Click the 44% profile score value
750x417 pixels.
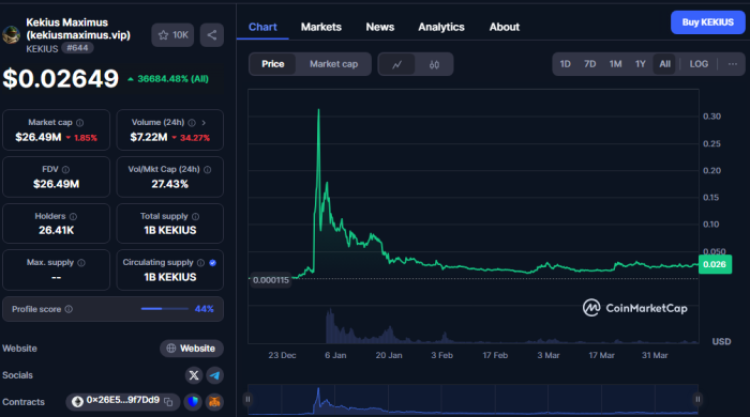204,309
